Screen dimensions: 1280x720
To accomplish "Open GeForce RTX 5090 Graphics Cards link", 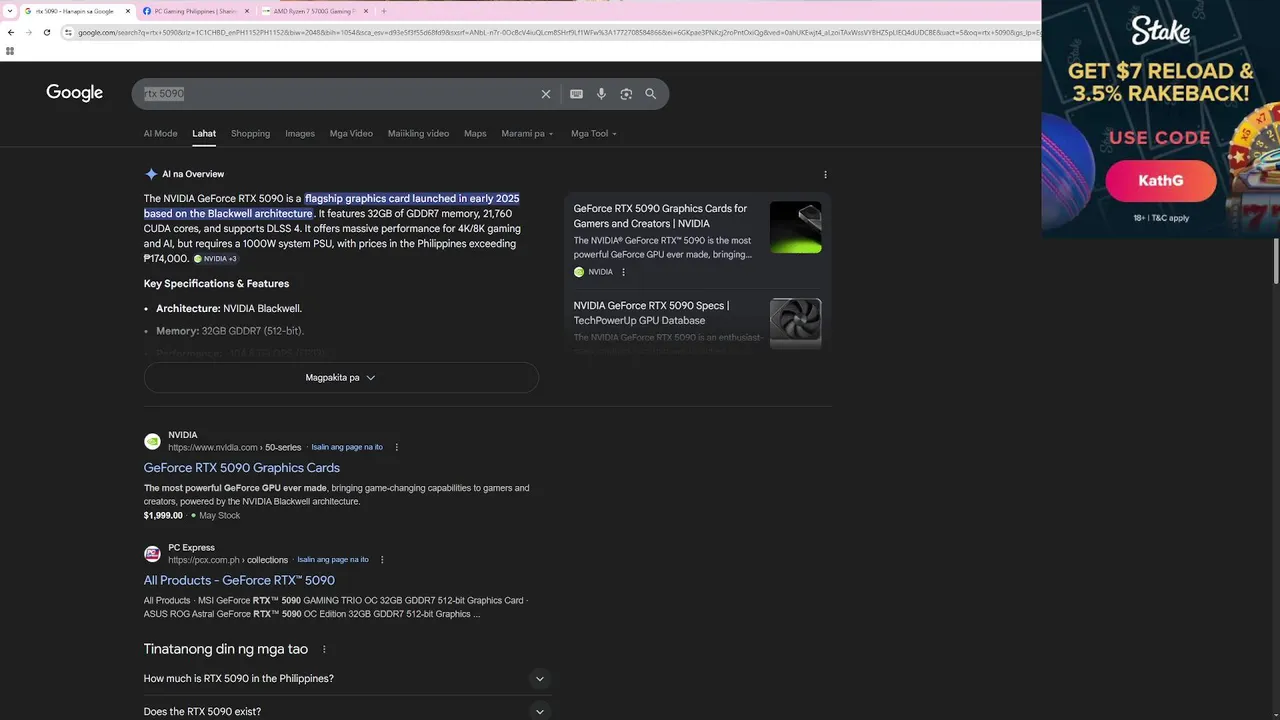I will pos(242,468).
